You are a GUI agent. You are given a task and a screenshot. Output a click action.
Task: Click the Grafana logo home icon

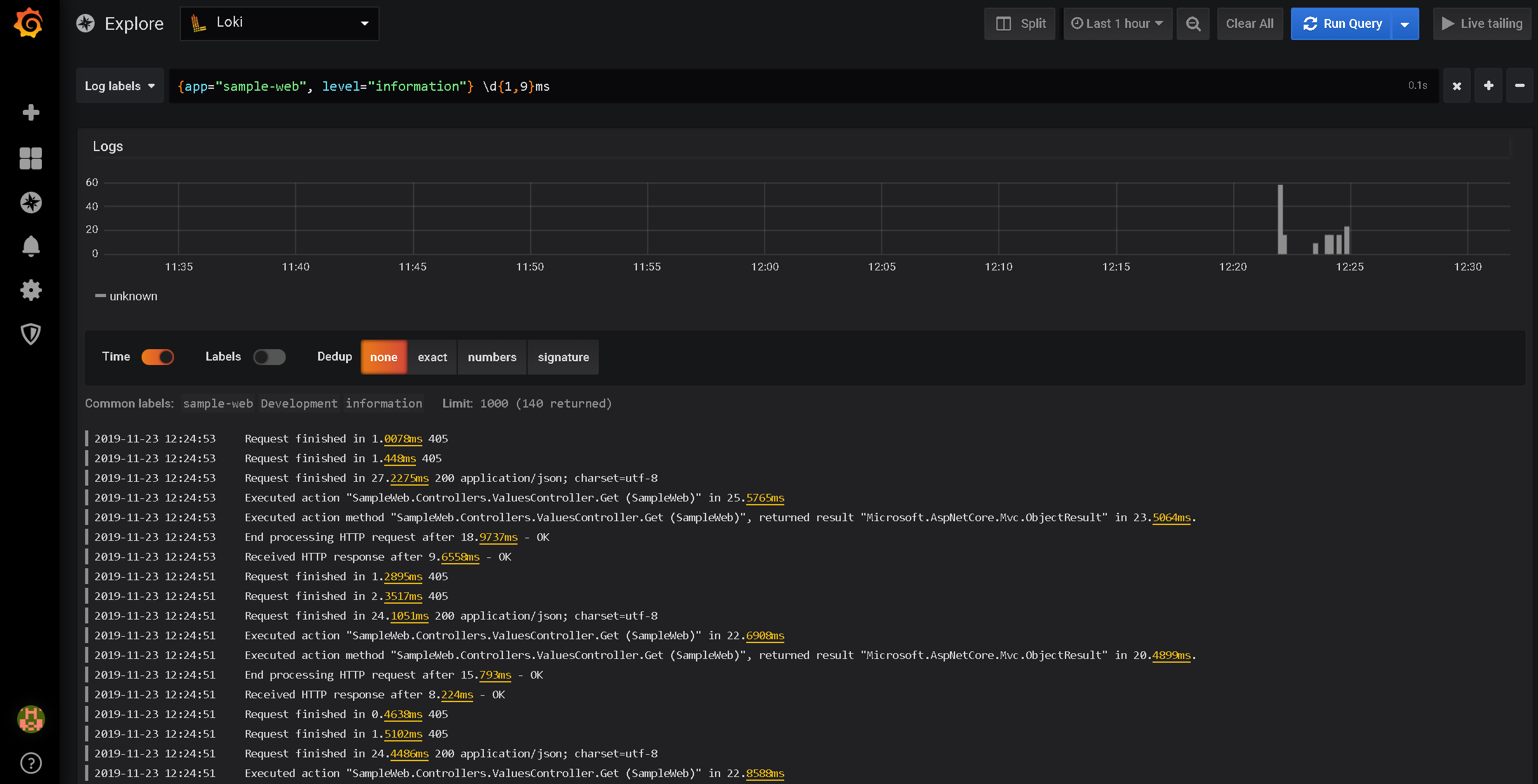29,23
